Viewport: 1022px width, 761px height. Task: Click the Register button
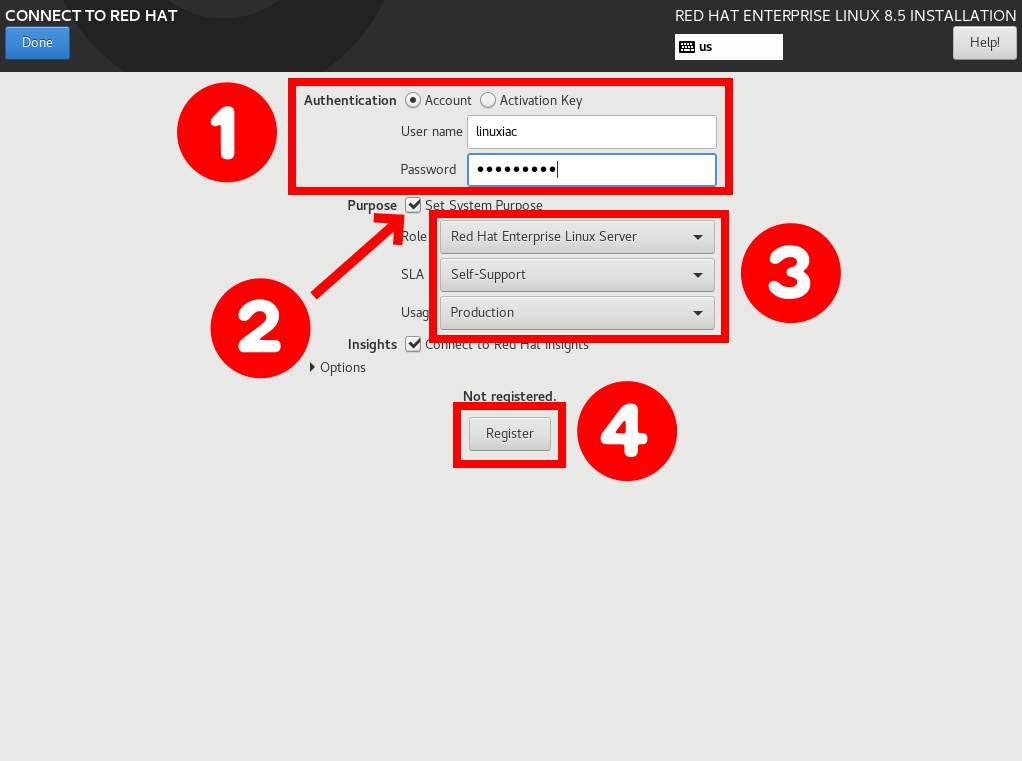click(x=510, y=434)
